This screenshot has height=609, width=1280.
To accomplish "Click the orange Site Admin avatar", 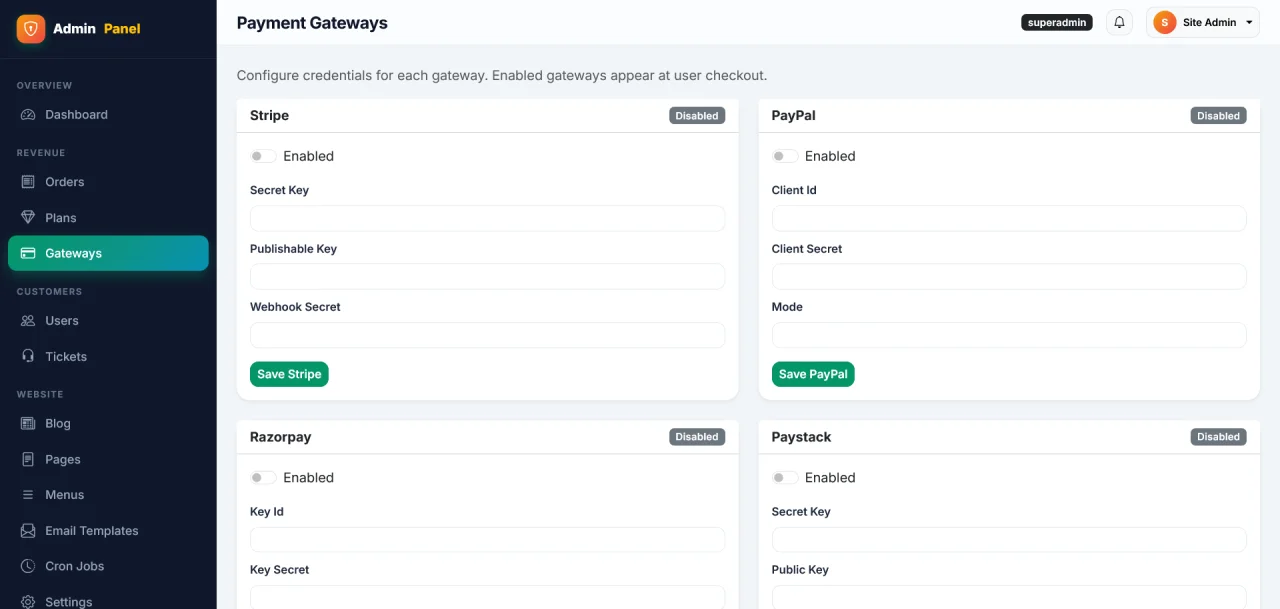I will click(1164, 22).
